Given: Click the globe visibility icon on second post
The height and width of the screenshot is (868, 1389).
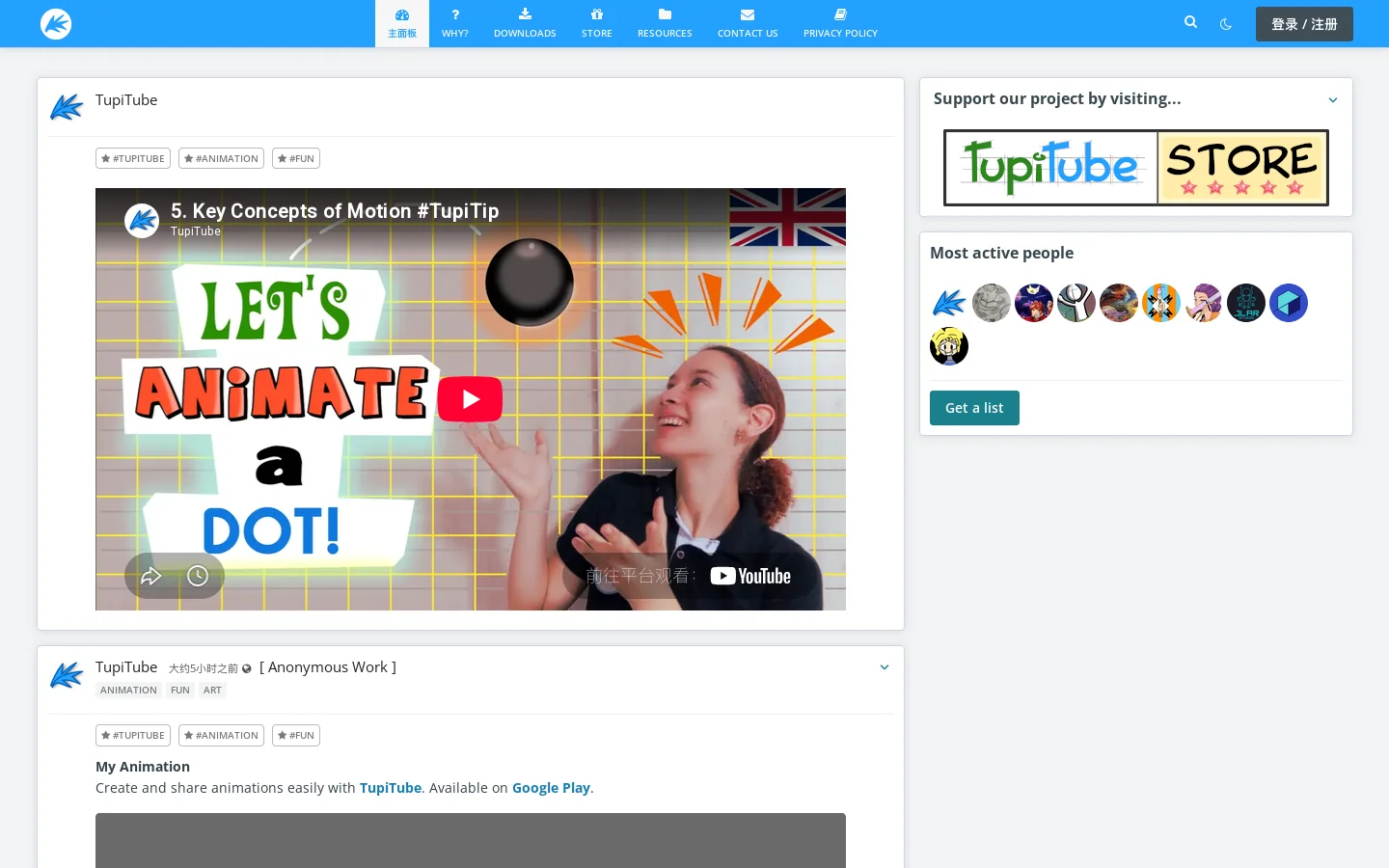Looking at the screenshot, I should click(x=247, y=668).
